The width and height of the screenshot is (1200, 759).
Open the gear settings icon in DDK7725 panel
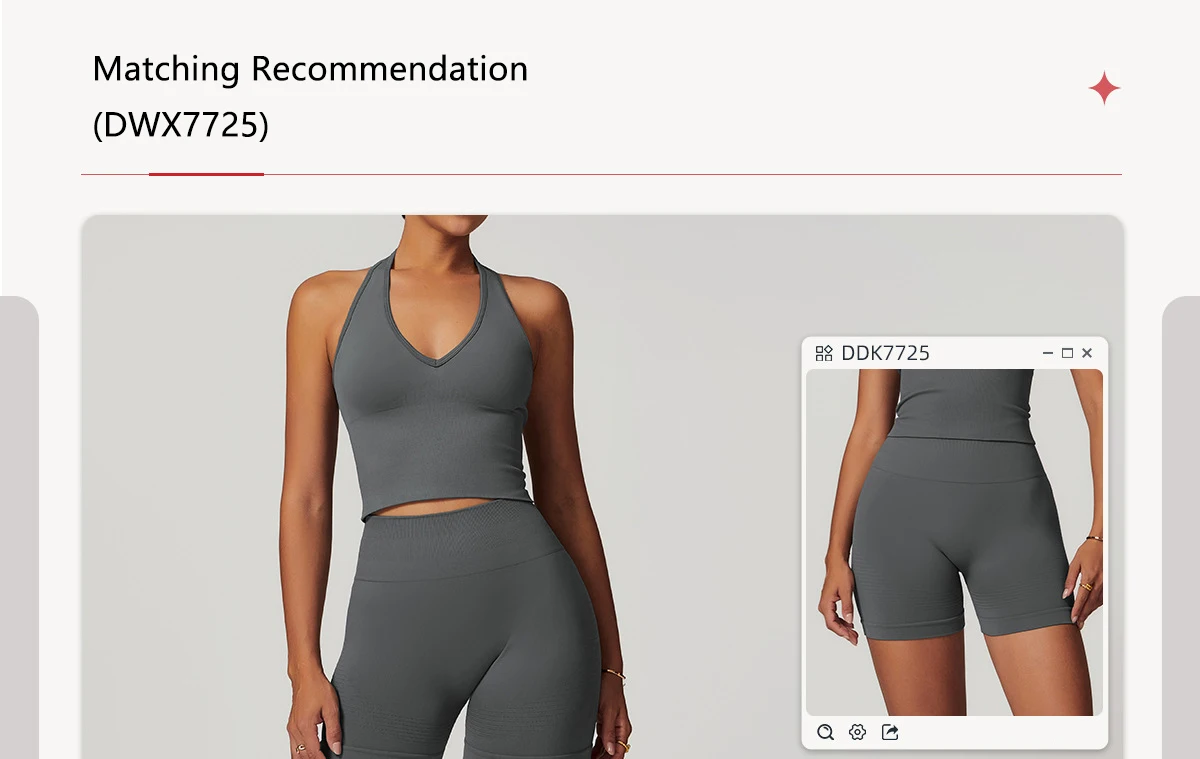pyautogui.click(x=857, y=732)
